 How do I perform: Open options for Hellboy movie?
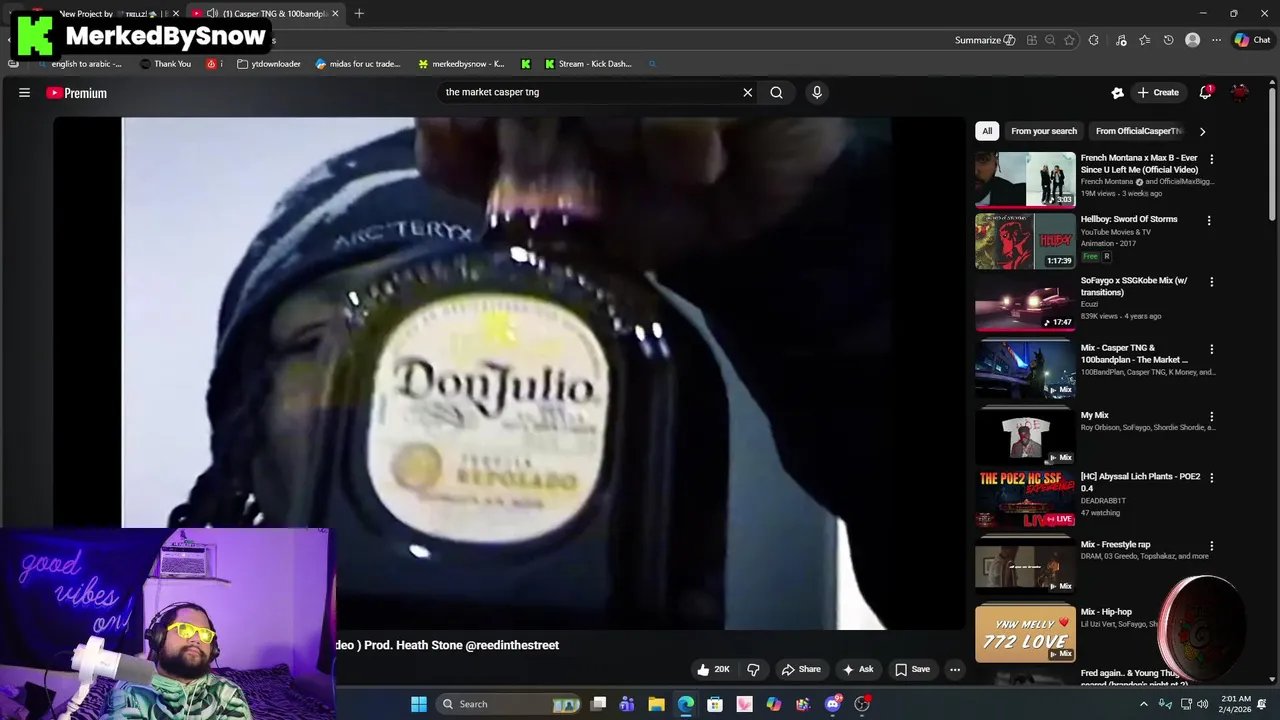1208,220
